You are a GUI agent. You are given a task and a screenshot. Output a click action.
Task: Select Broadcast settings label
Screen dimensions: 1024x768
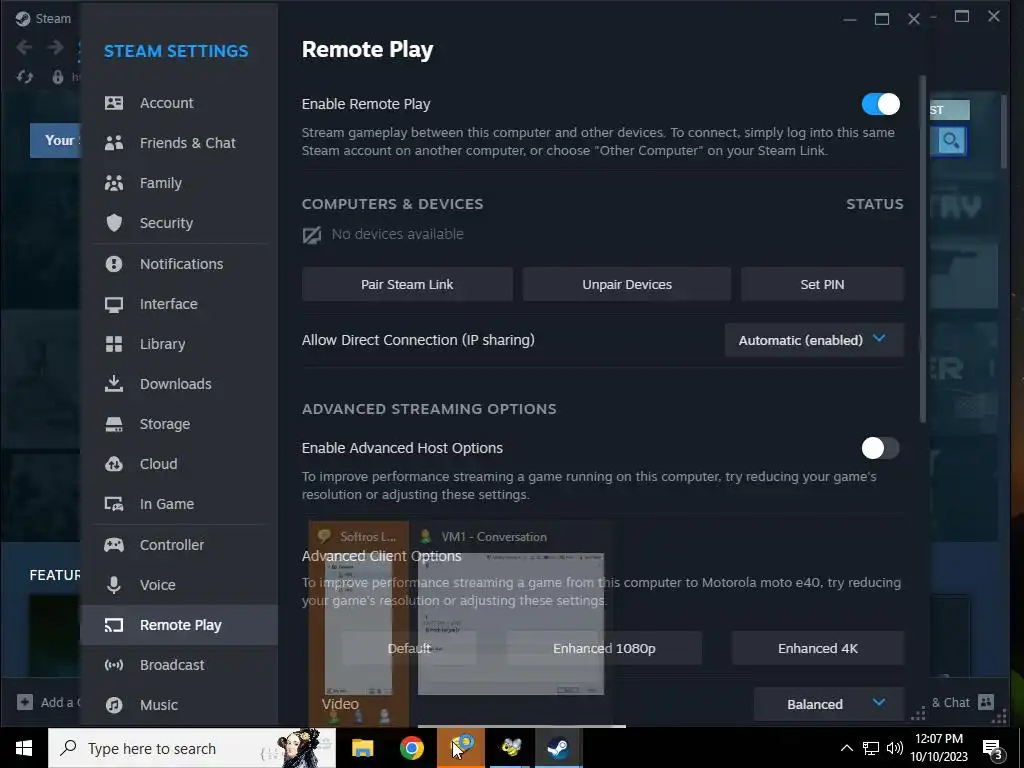pos(172,665)
